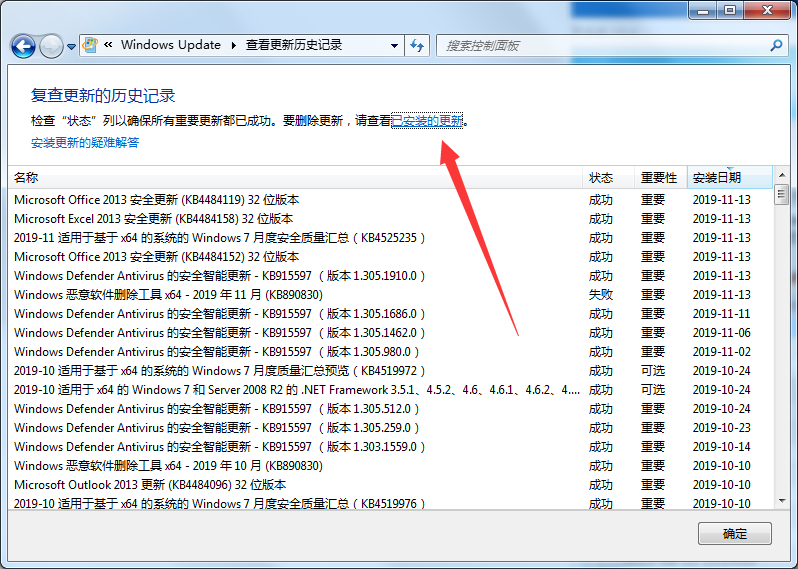The height and width of the screenshot is (569, 798).
Task: Minimize the update history window
Action: click(703, 10)
